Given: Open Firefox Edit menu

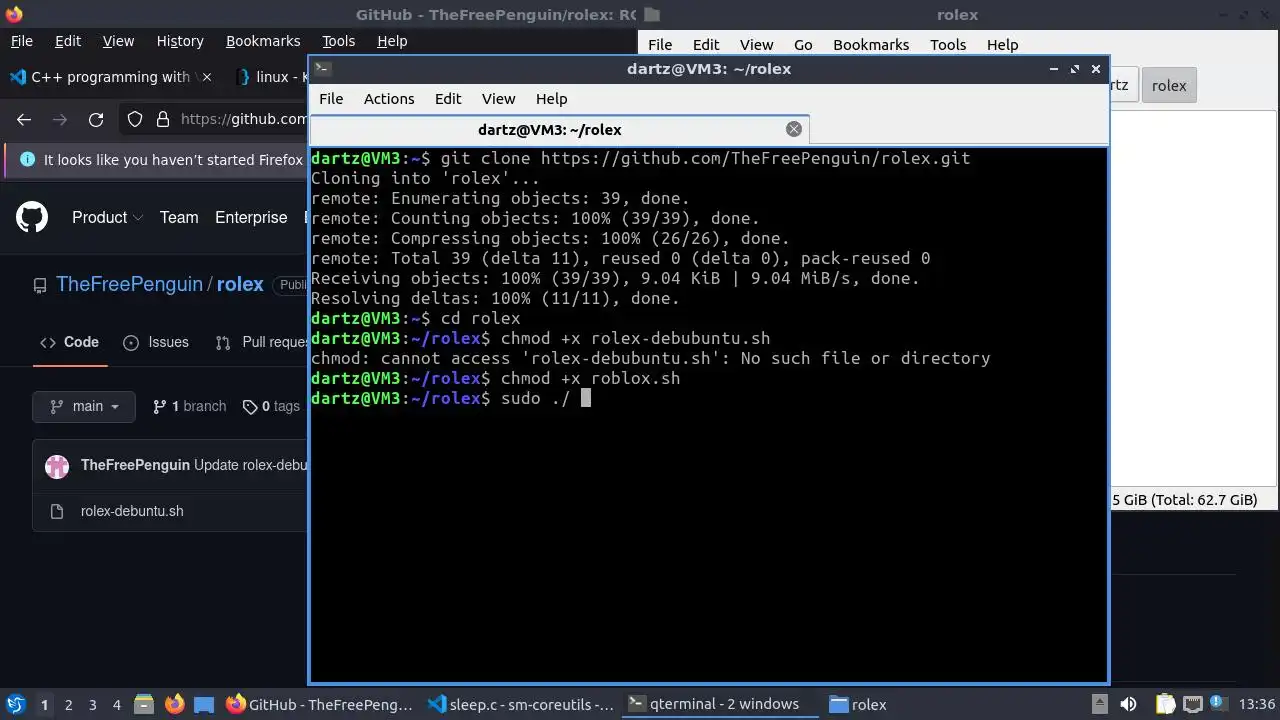Looking at the screenshot, I should (x=68, y=41).
